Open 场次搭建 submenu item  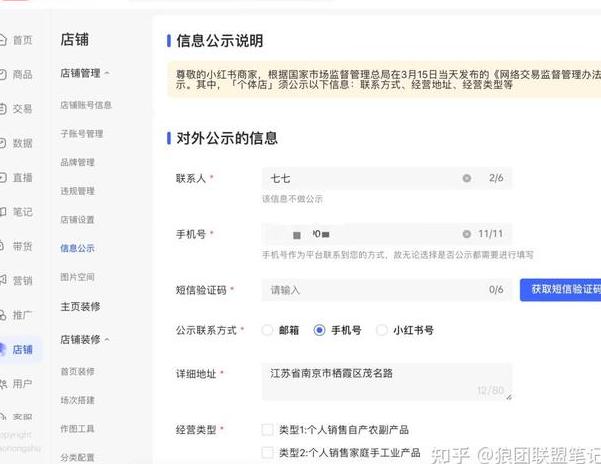pos(77,400)
